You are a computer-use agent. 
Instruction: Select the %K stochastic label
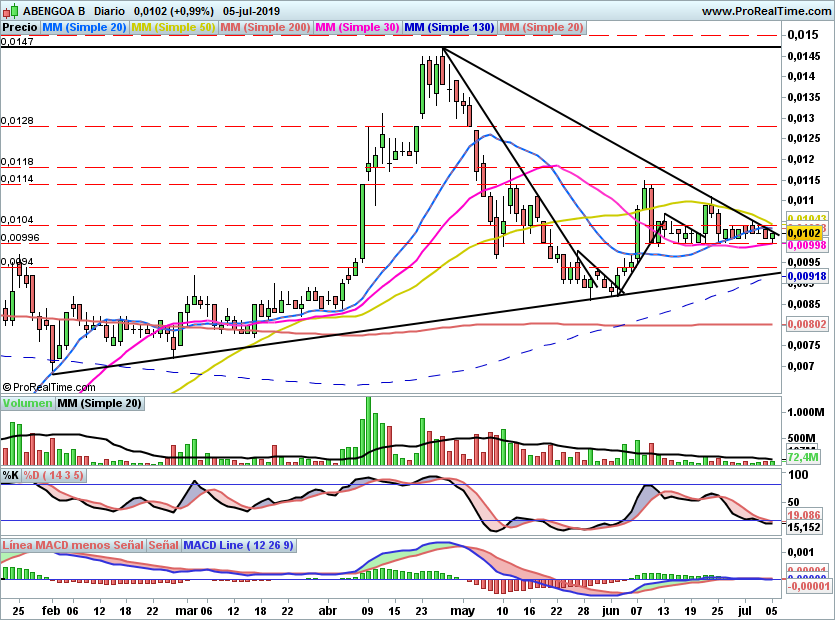pyautogui.click(x=11, y=475)
